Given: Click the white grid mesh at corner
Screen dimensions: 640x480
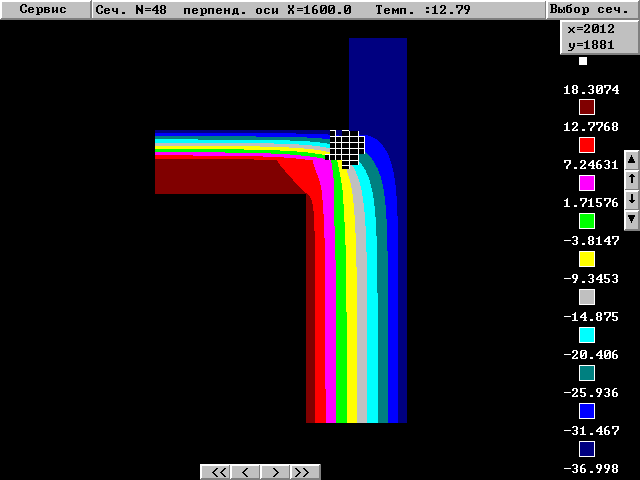Looking at the screenshot, I should (345, 149).
